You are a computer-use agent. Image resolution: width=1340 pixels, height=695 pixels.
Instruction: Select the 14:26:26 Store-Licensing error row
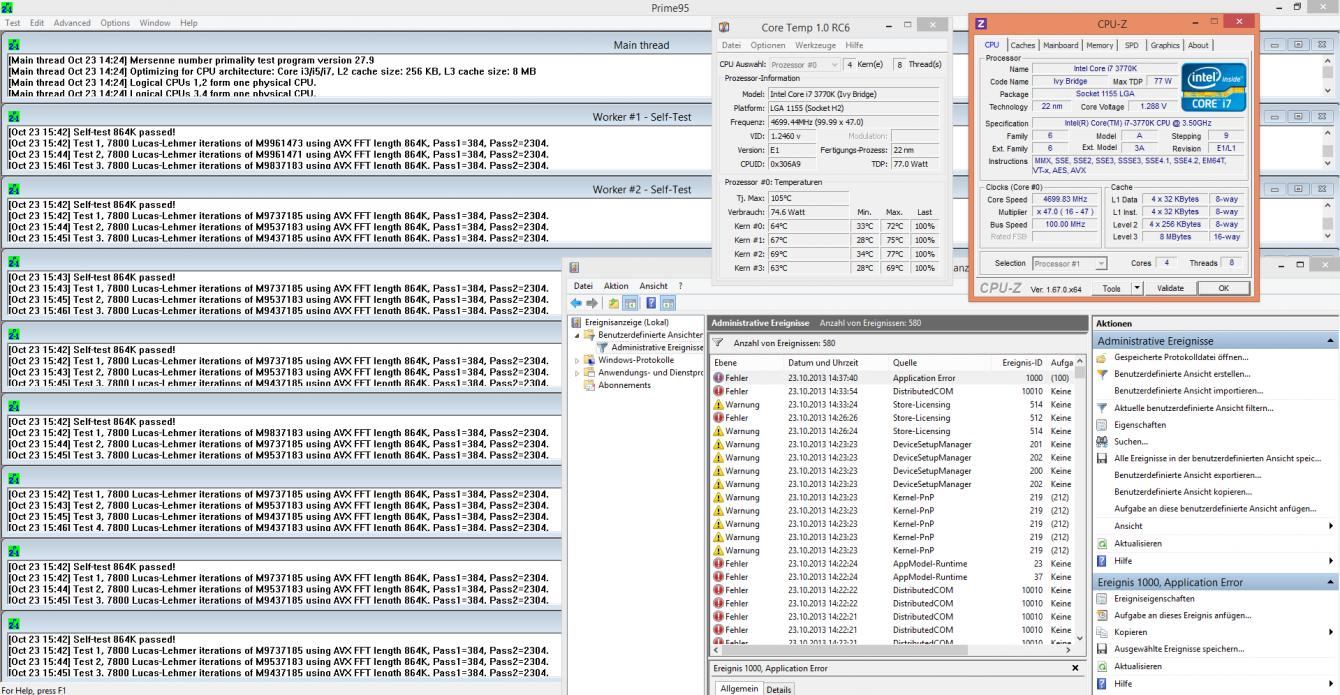[892, 417]
